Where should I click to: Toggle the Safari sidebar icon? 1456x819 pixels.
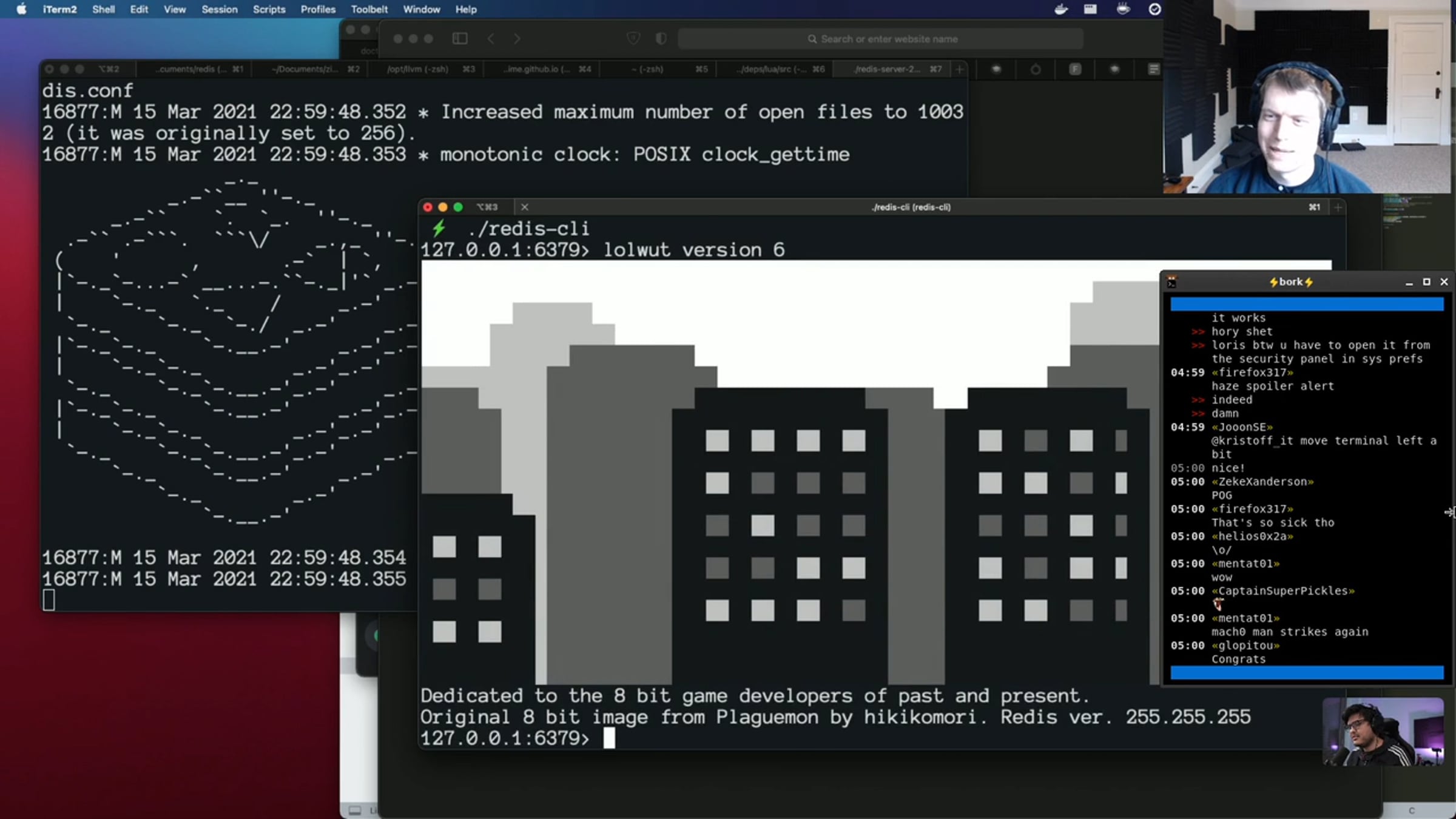point(460,39)
